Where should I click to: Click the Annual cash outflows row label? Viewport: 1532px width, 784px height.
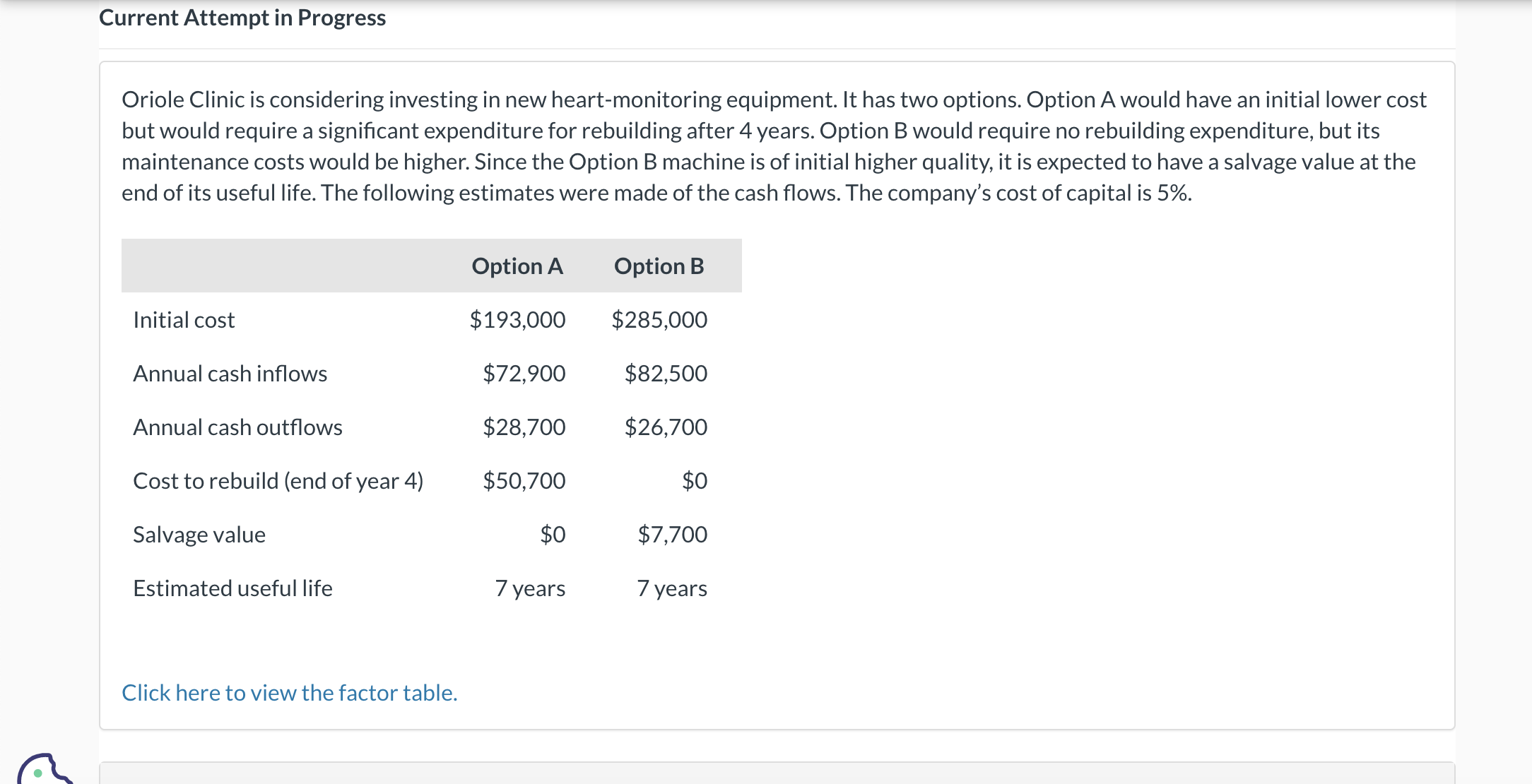tap(237, 427)
